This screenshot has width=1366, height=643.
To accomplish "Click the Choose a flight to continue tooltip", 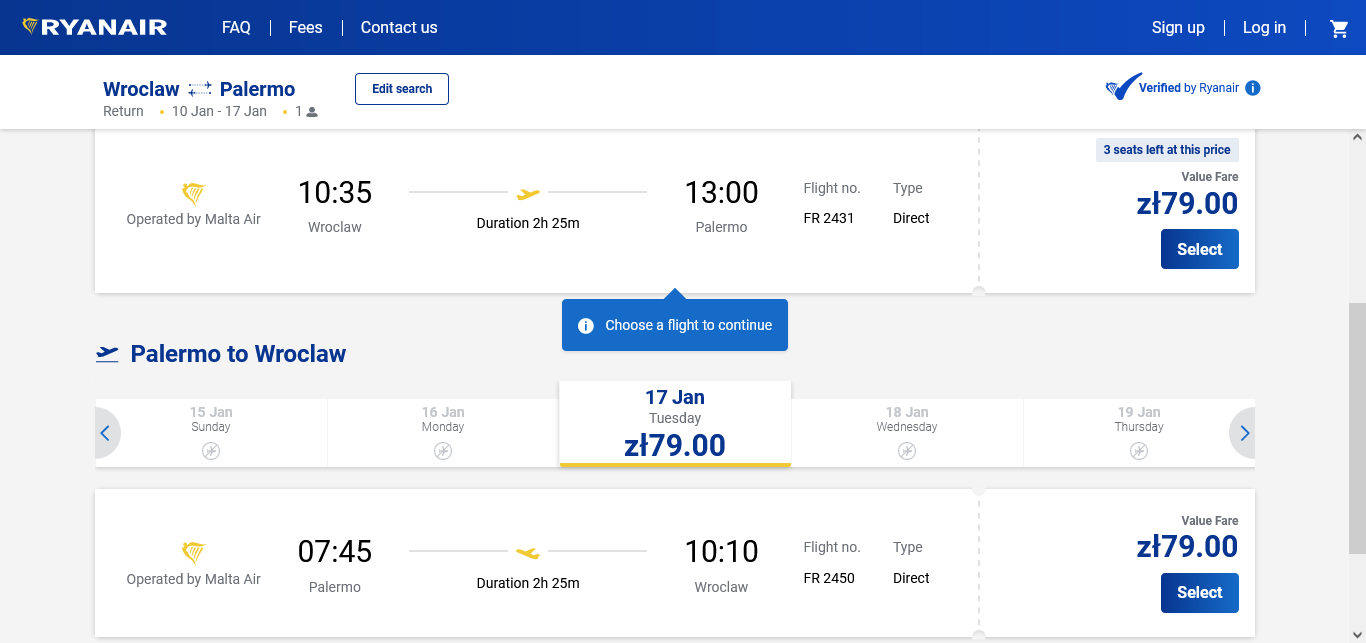I will click(675, 325).
